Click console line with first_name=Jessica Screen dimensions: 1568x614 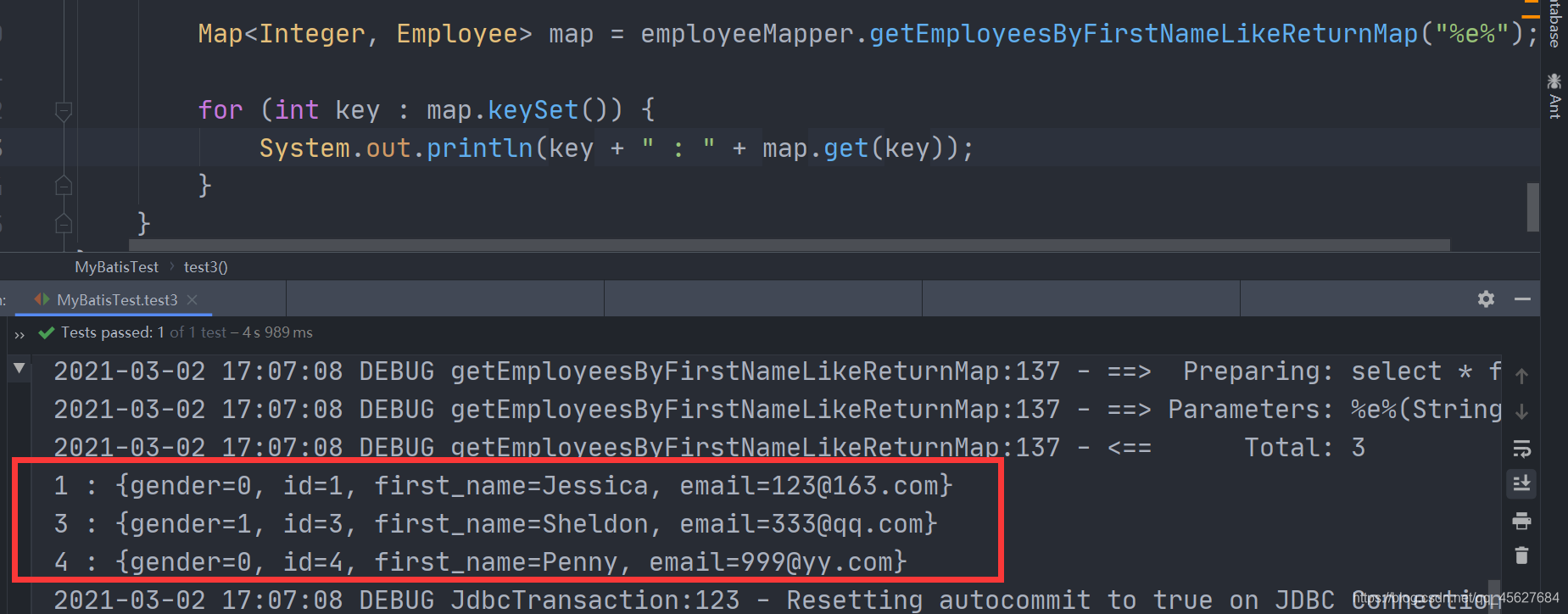(x=504, y=486)
